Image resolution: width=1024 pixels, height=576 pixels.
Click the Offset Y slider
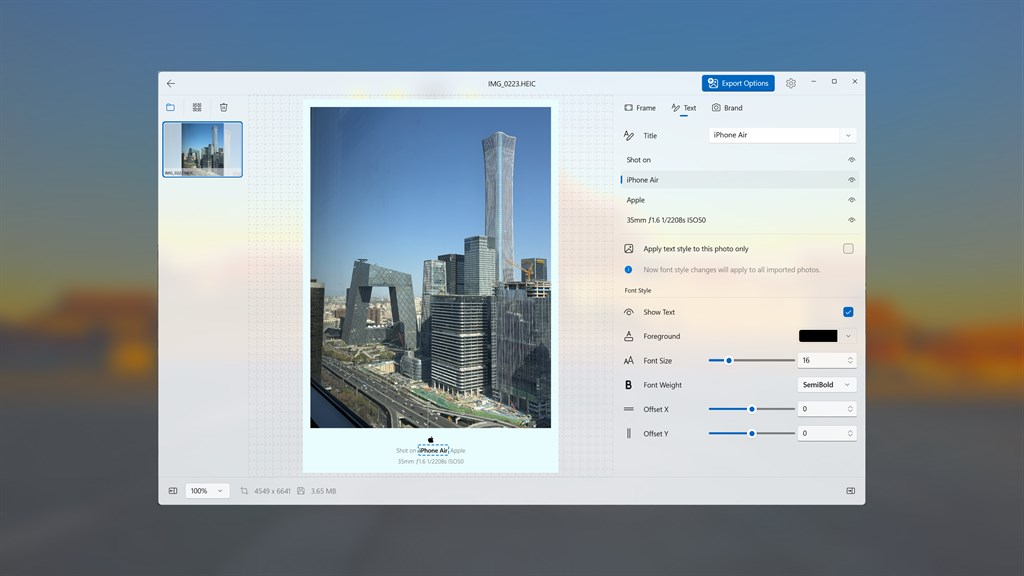[752, 433]
